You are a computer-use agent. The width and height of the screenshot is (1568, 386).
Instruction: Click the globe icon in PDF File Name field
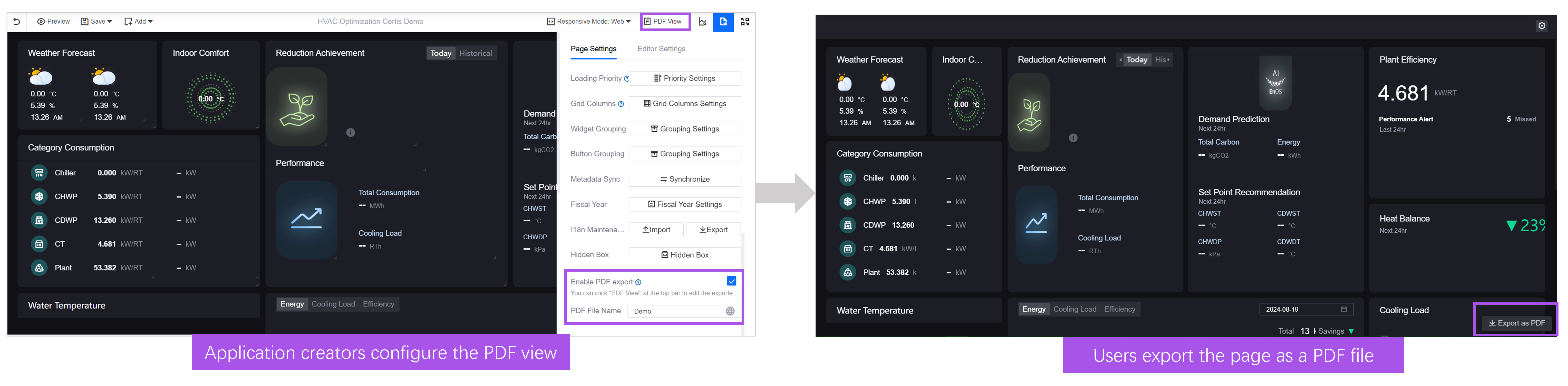tap(730, 311)
